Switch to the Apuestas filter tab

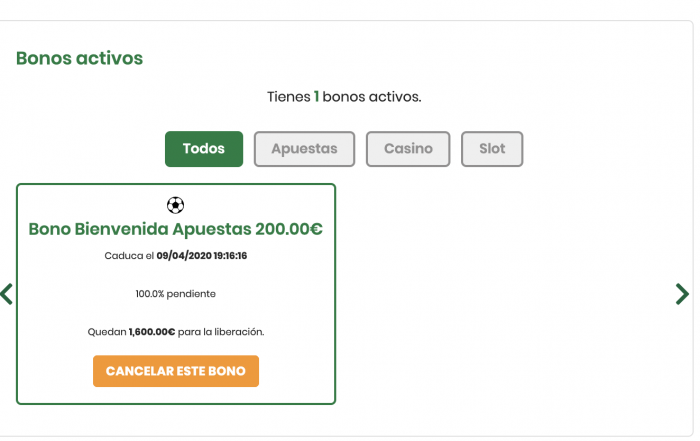tap(304, 149)
